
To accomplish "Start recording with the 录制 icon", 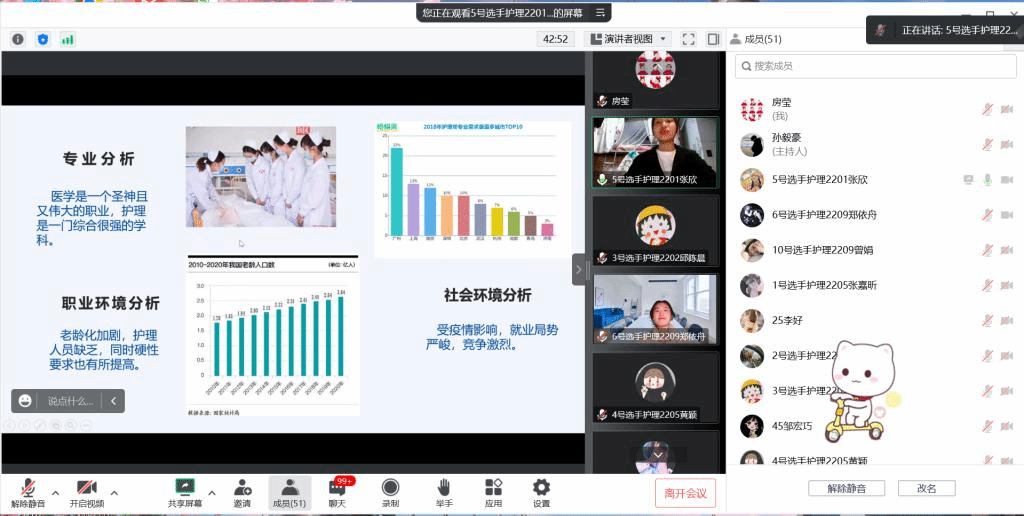I will (x=390, y=492).
